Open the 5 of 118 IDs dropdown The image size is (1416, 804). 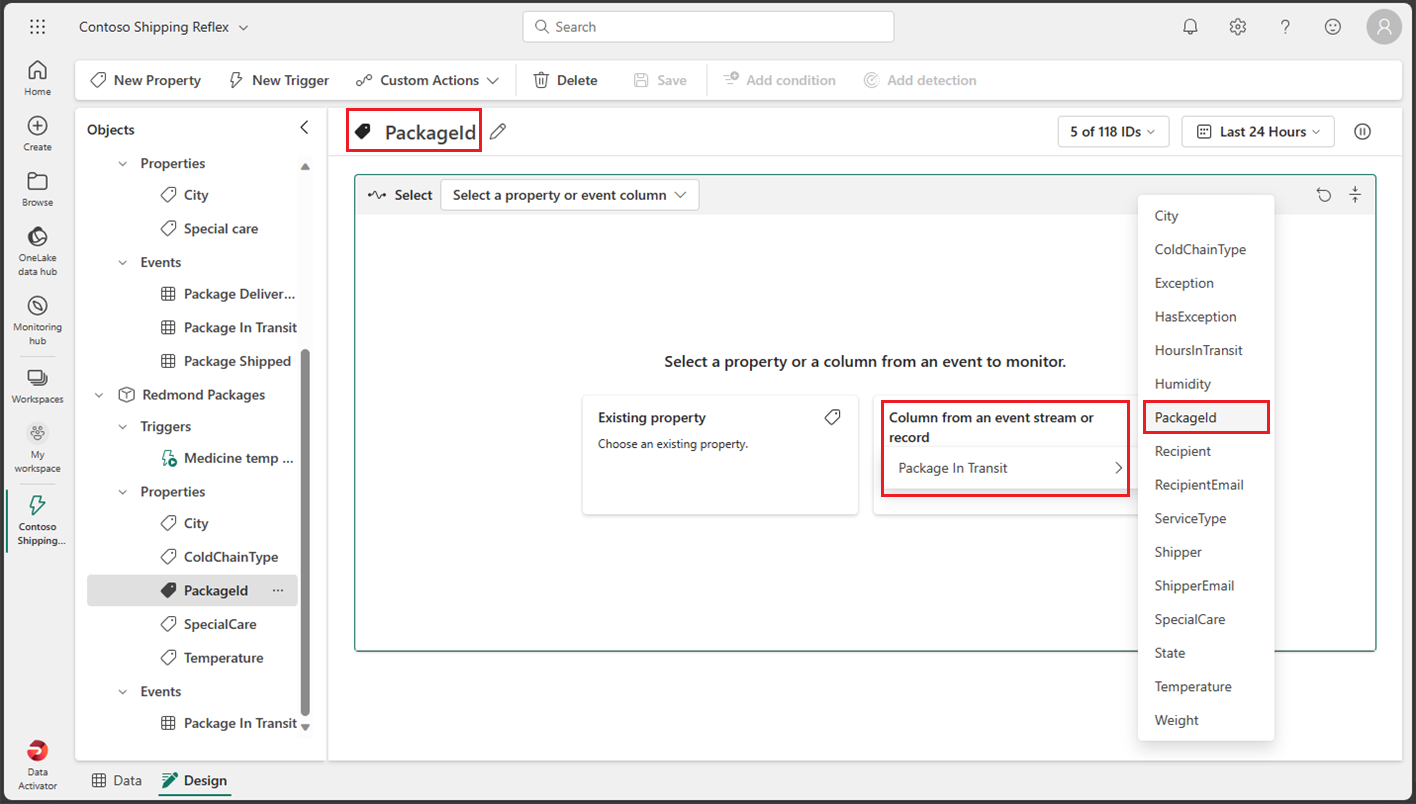(1113, 132)
